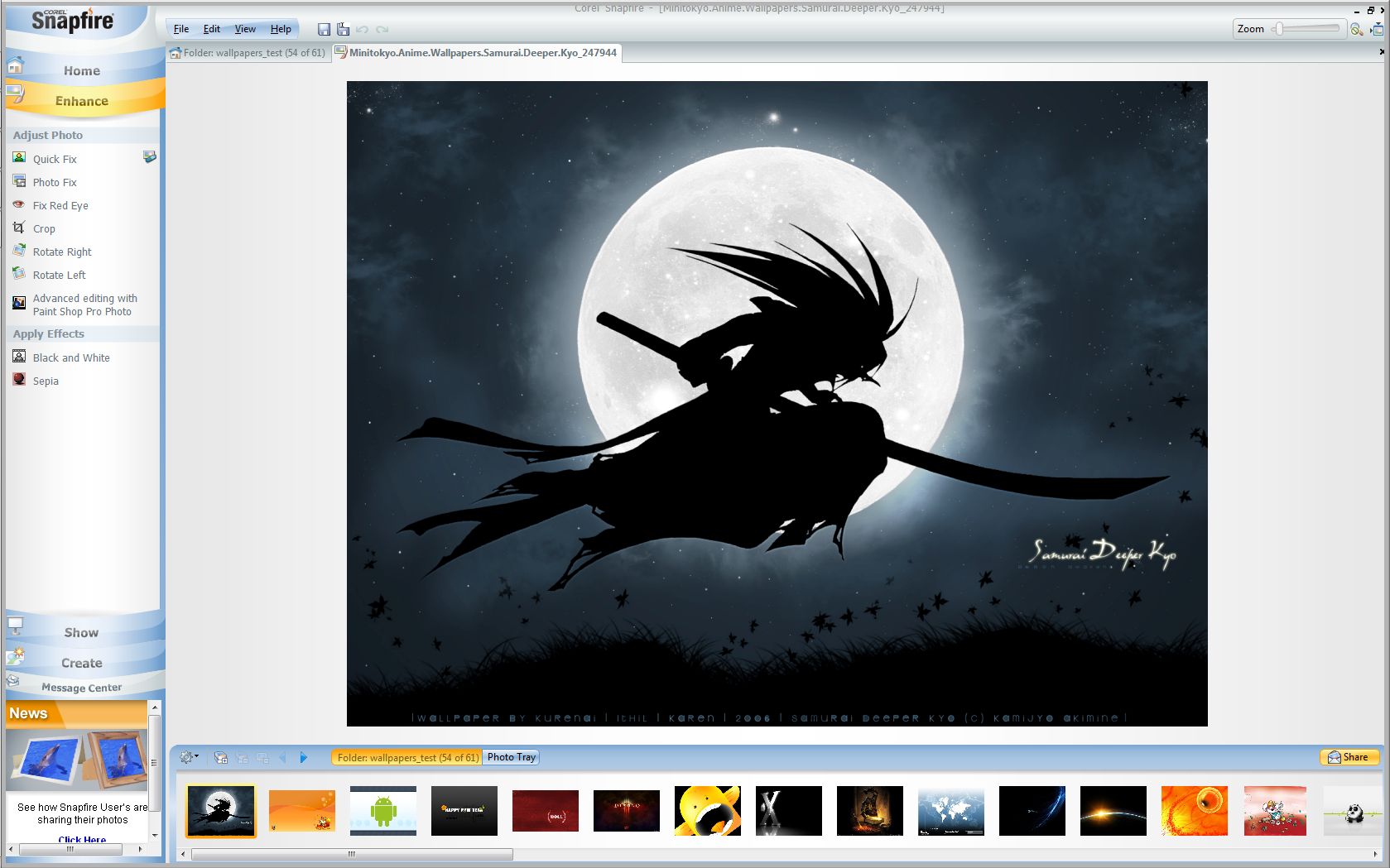Screen dimensions: 1390x868
Task: Go to the next photo arrow
Action: coord(304,757)
